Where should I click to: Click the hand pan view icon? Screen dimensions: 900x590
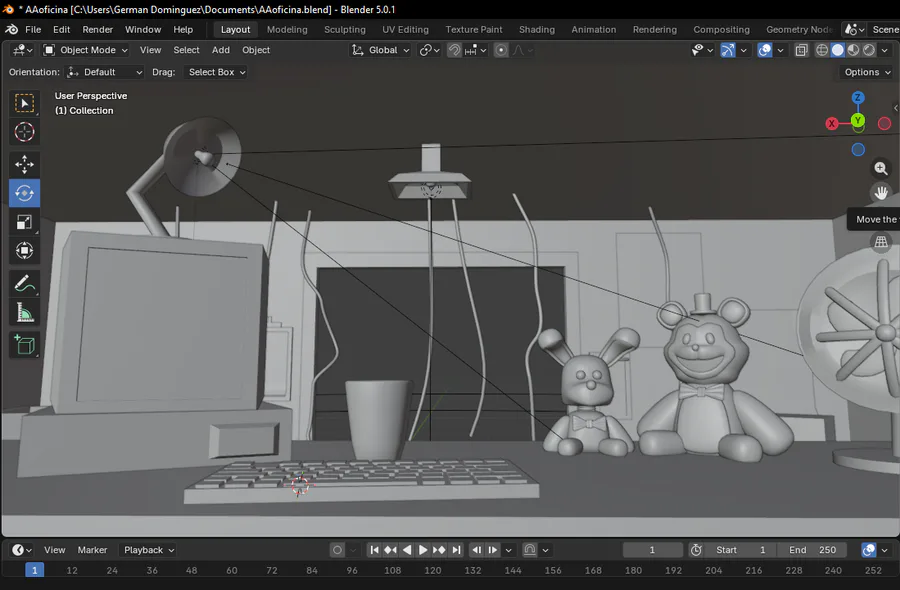(x=881, y=193)
